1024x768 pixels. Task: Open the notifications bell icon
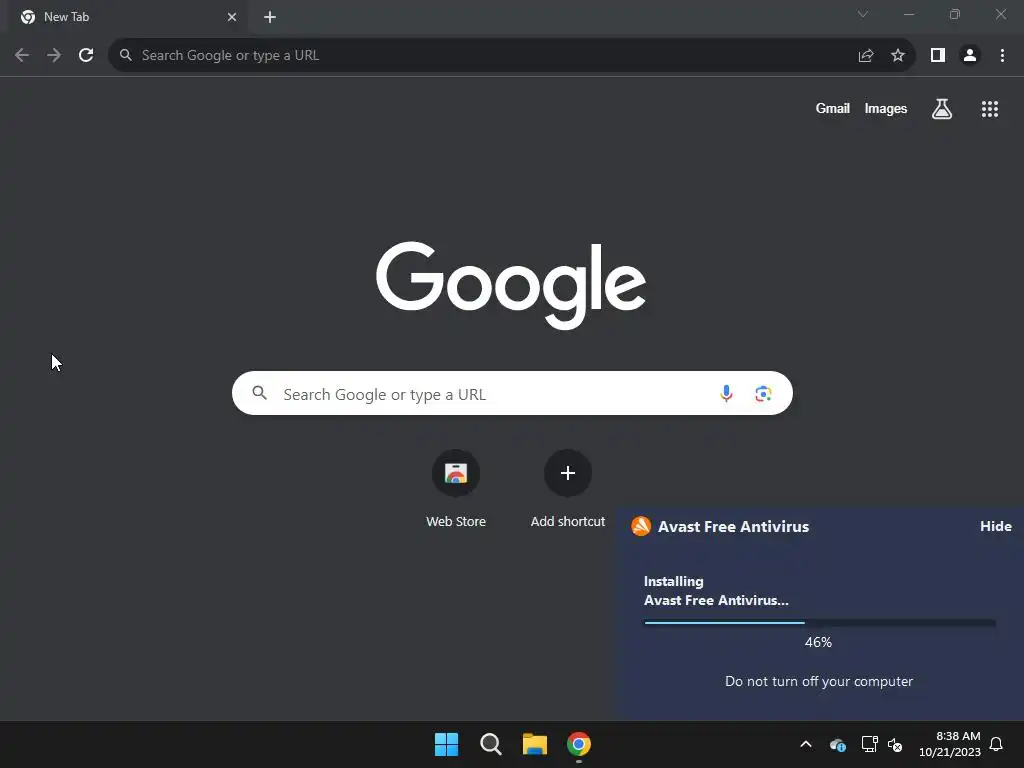pos(997,744)
